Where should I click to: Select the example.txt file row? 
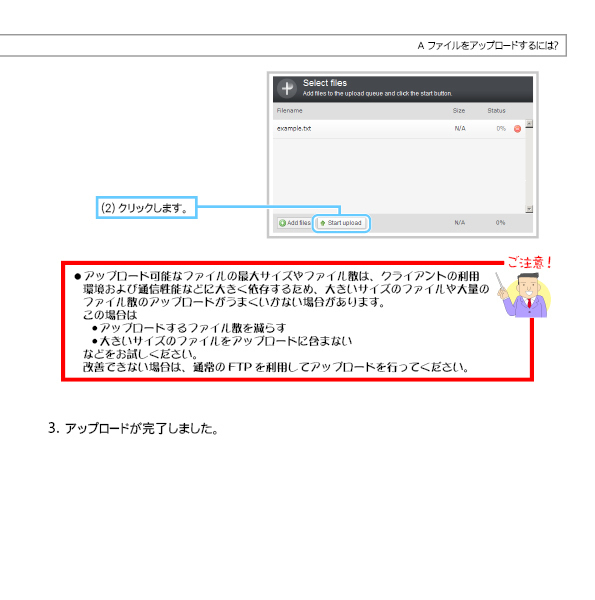(399, 129)
